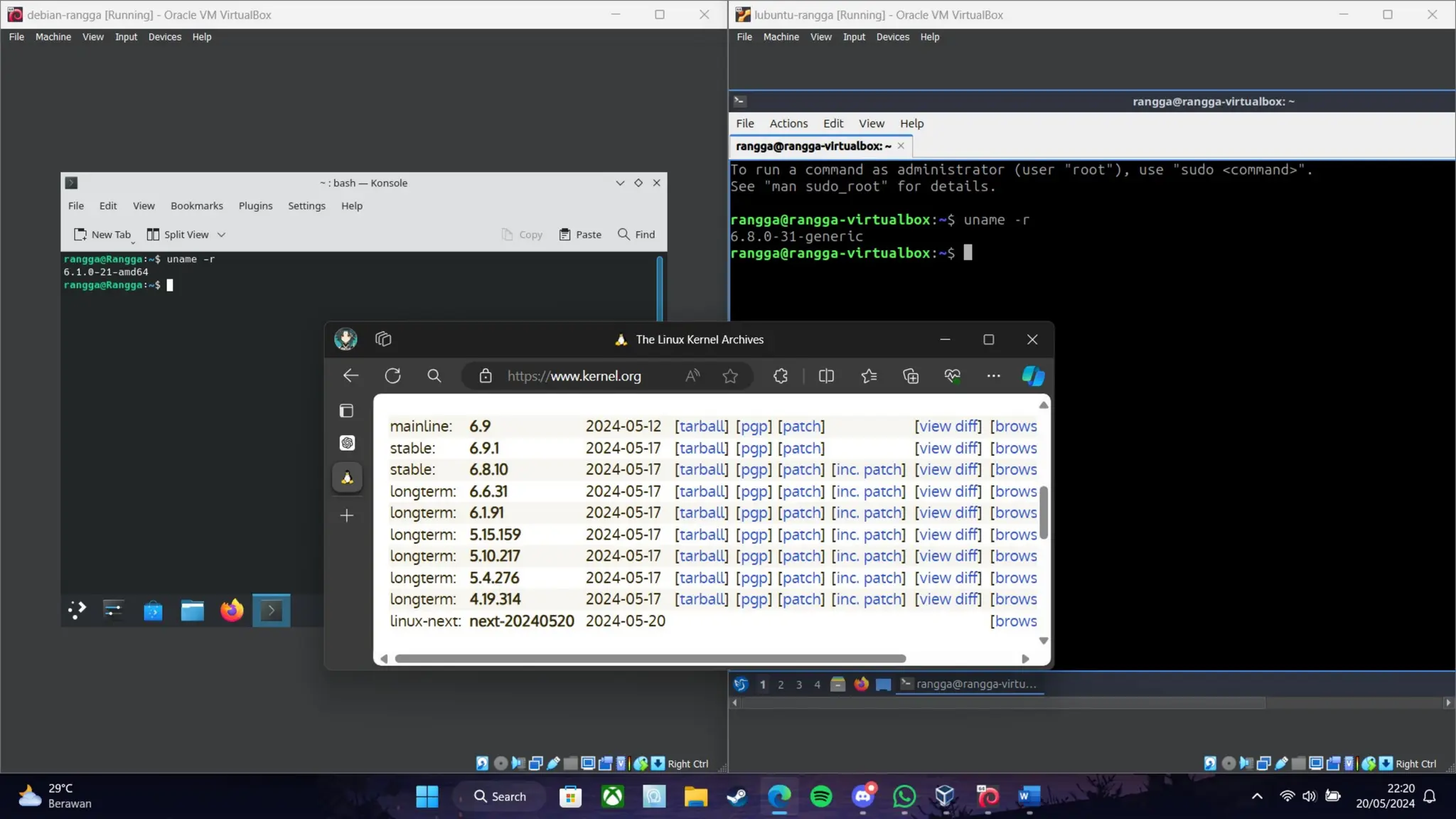Open Edge settings and more ellipsis menu
This screenshot has height=819, width=1456.
(x=993, y=375)
